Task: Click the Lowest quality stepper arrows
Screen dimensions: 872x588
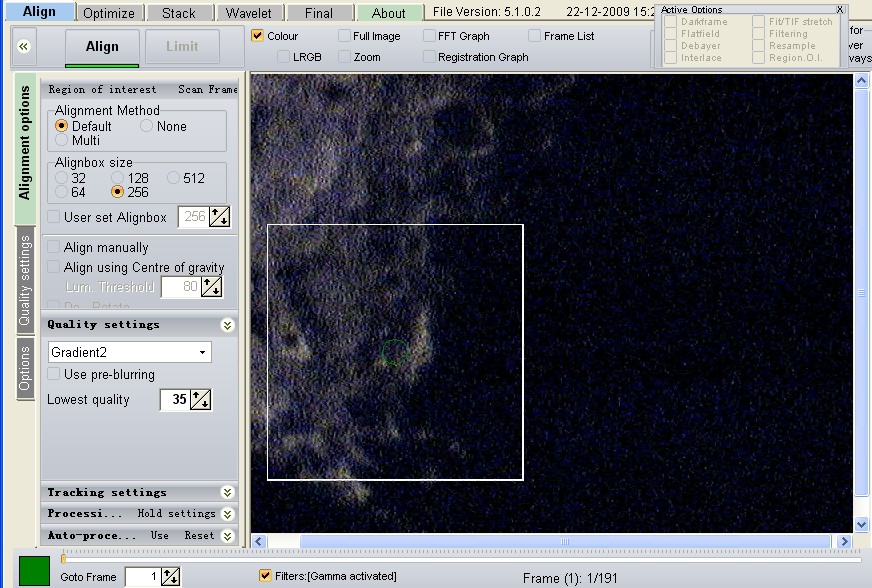Action: pyautogui.click(x=201, y=400)
